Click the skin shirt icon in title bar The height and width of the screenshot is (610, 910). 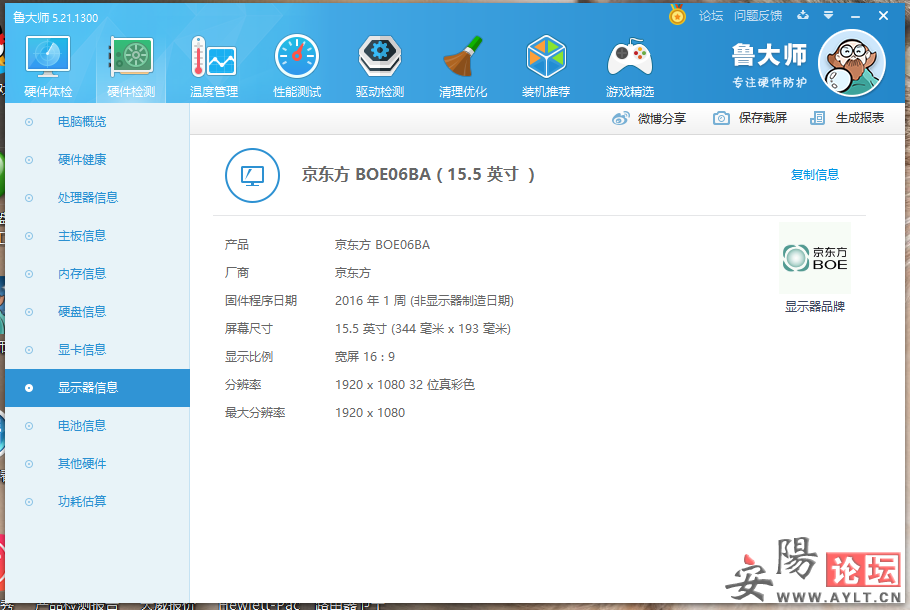(x=803, y=15)
